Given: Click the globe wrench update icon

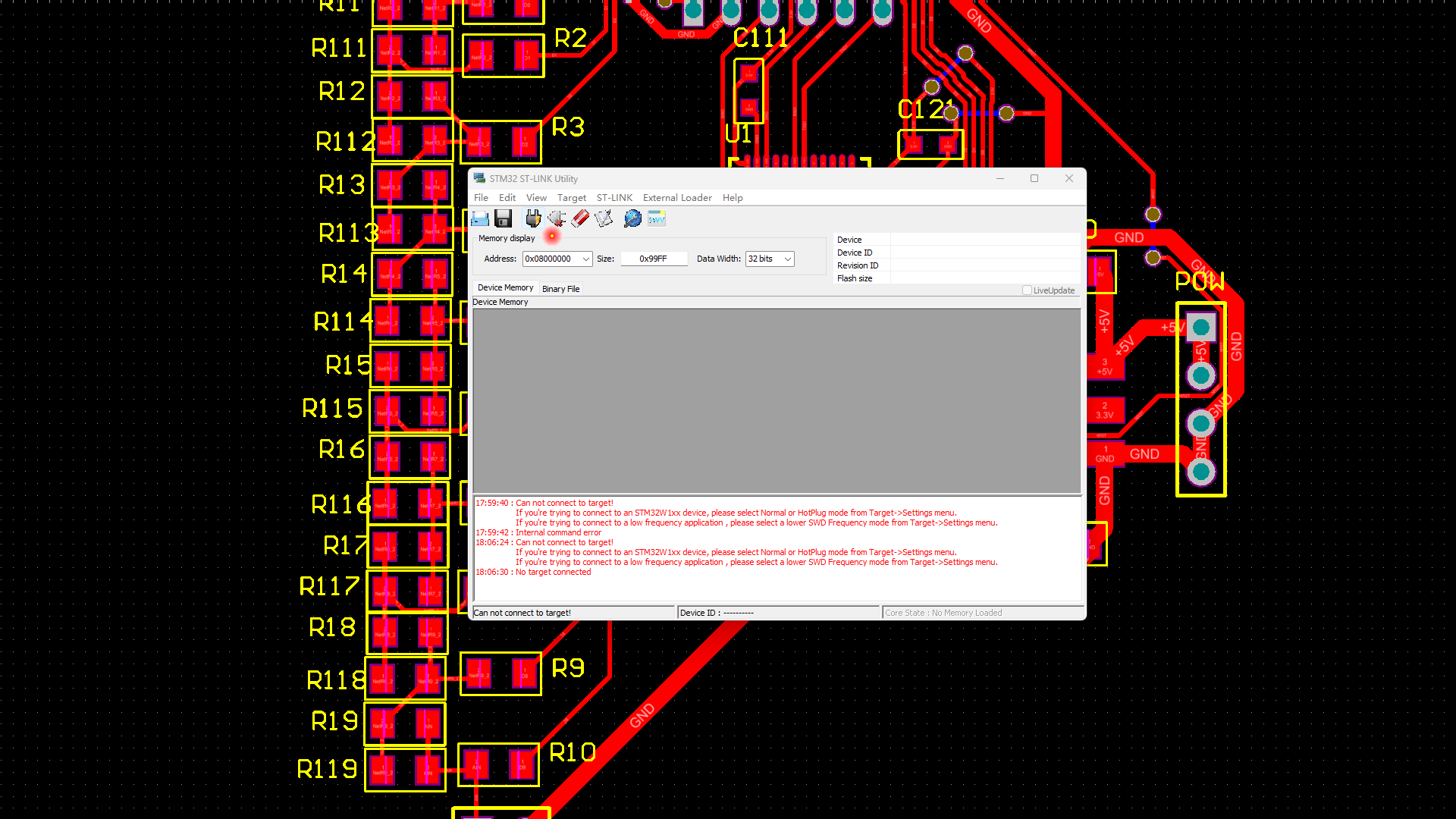Looking at the screenshot, I should pos(632,219).
